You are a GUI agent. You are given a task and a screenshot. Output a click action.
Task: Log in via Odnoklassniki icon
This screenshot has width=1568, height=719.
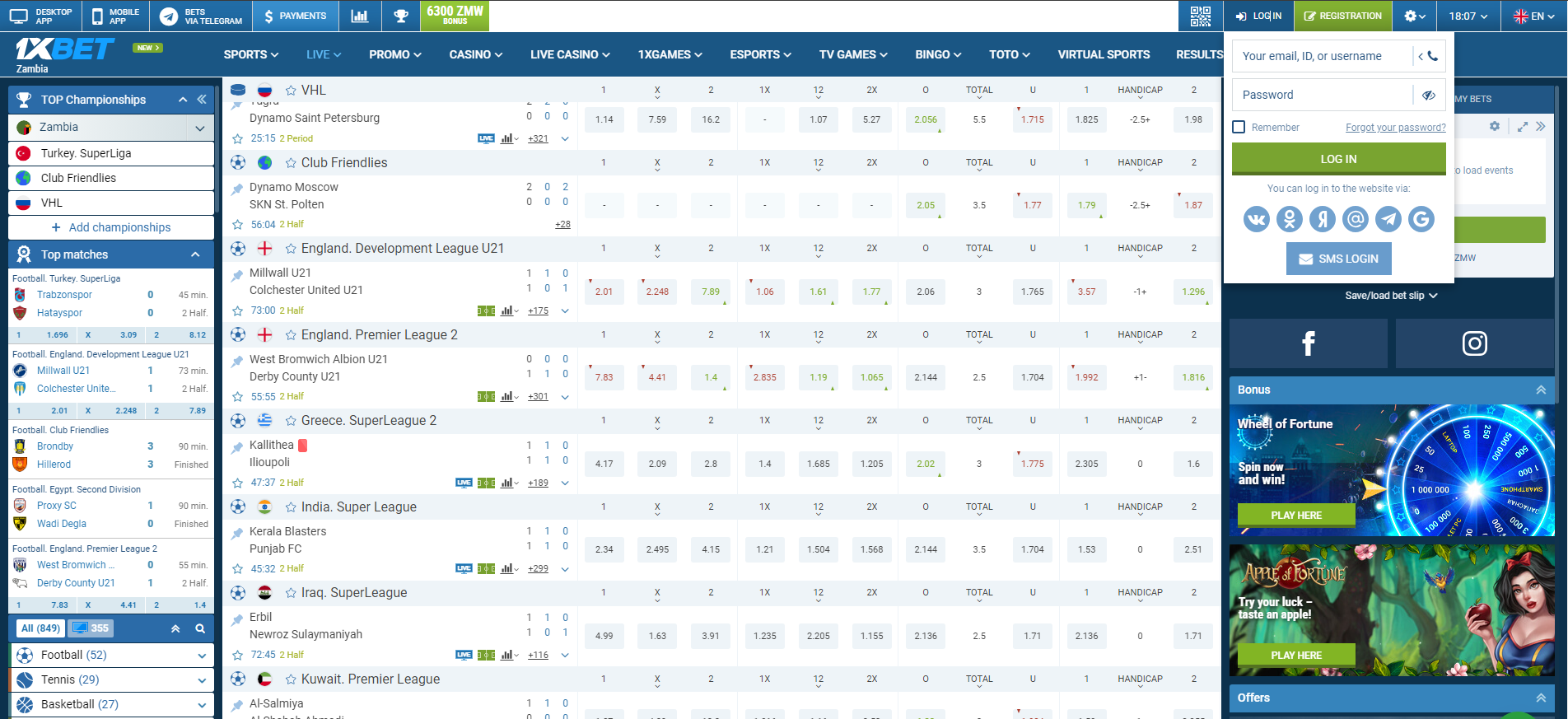(1290, 218)
